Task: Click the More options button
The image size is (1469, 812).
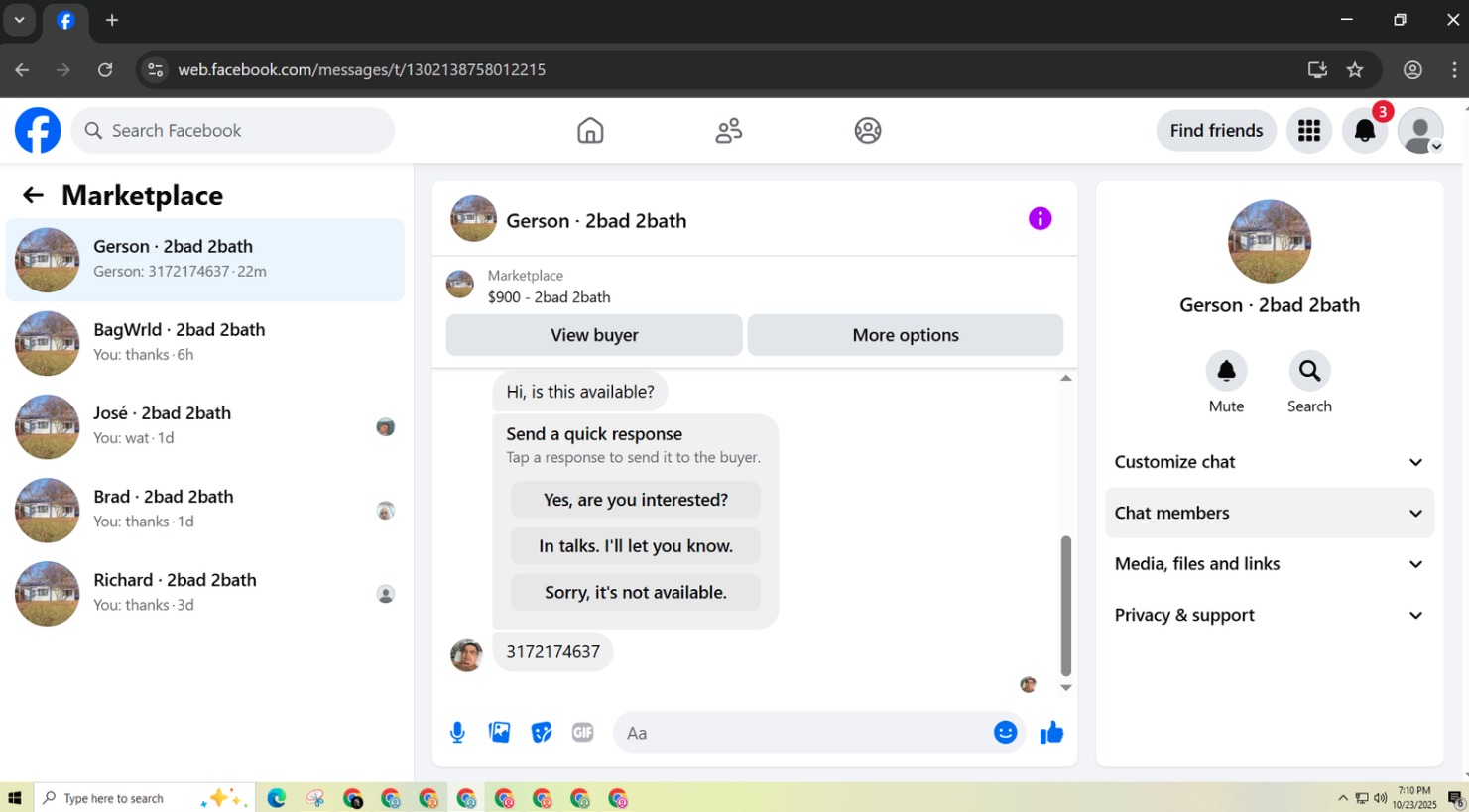Action: 905,335
